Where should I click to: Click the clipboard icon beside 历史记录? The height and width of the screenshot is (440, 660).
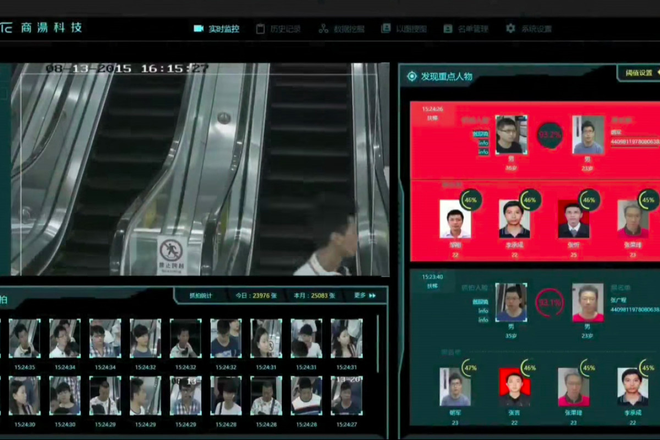260,29
